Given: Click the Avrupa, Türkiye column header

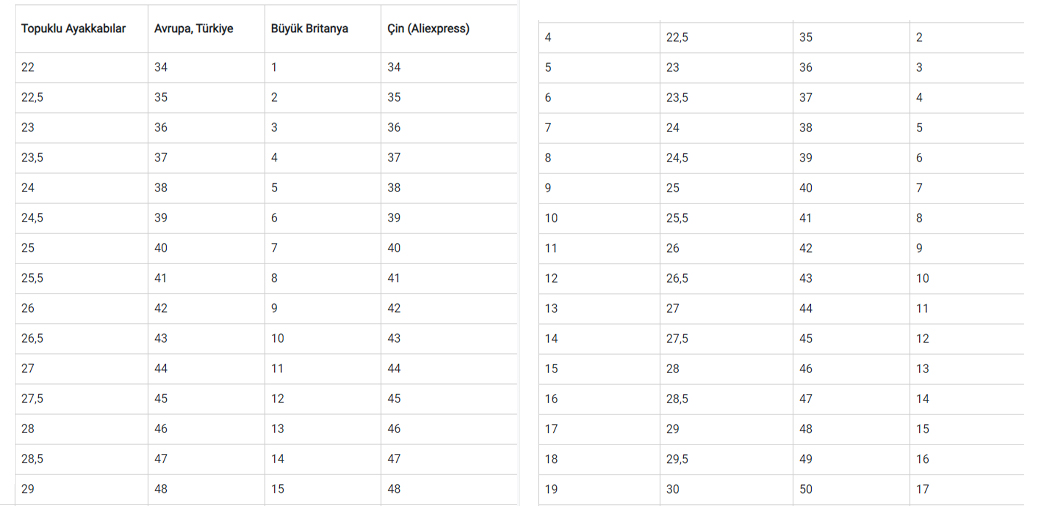Looking at the screenshot, I should (x=193, y=29).
